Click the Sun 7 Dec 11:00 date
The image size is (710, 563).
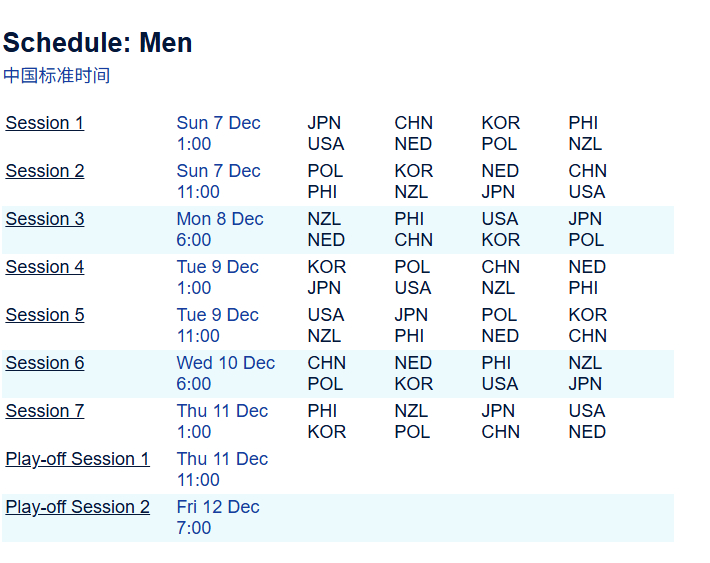218,181
